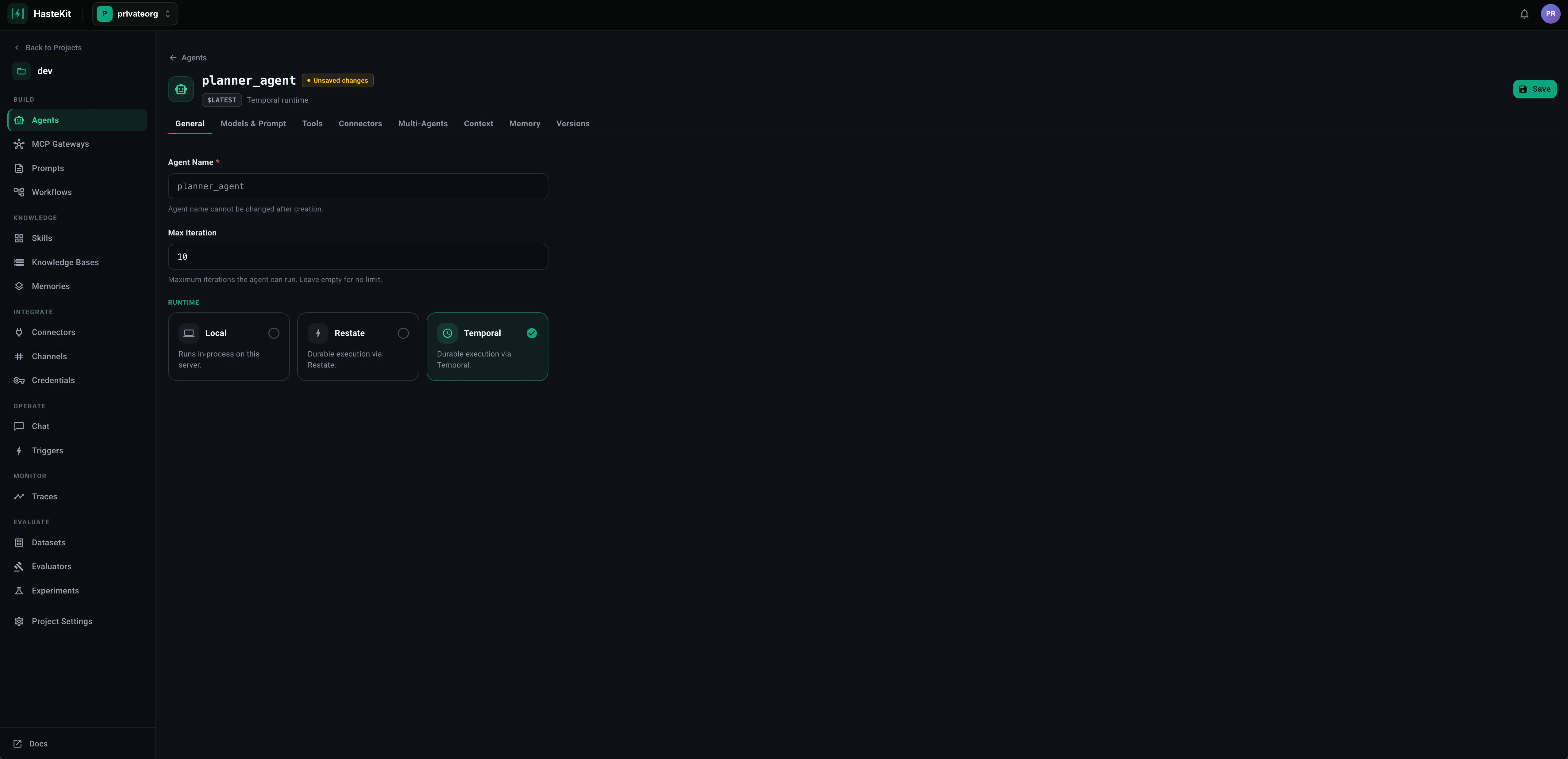This screenshot has height=759, width=1568.
Task: Open Triggers bolt icon in sidebar
Action: click(19, 451)
